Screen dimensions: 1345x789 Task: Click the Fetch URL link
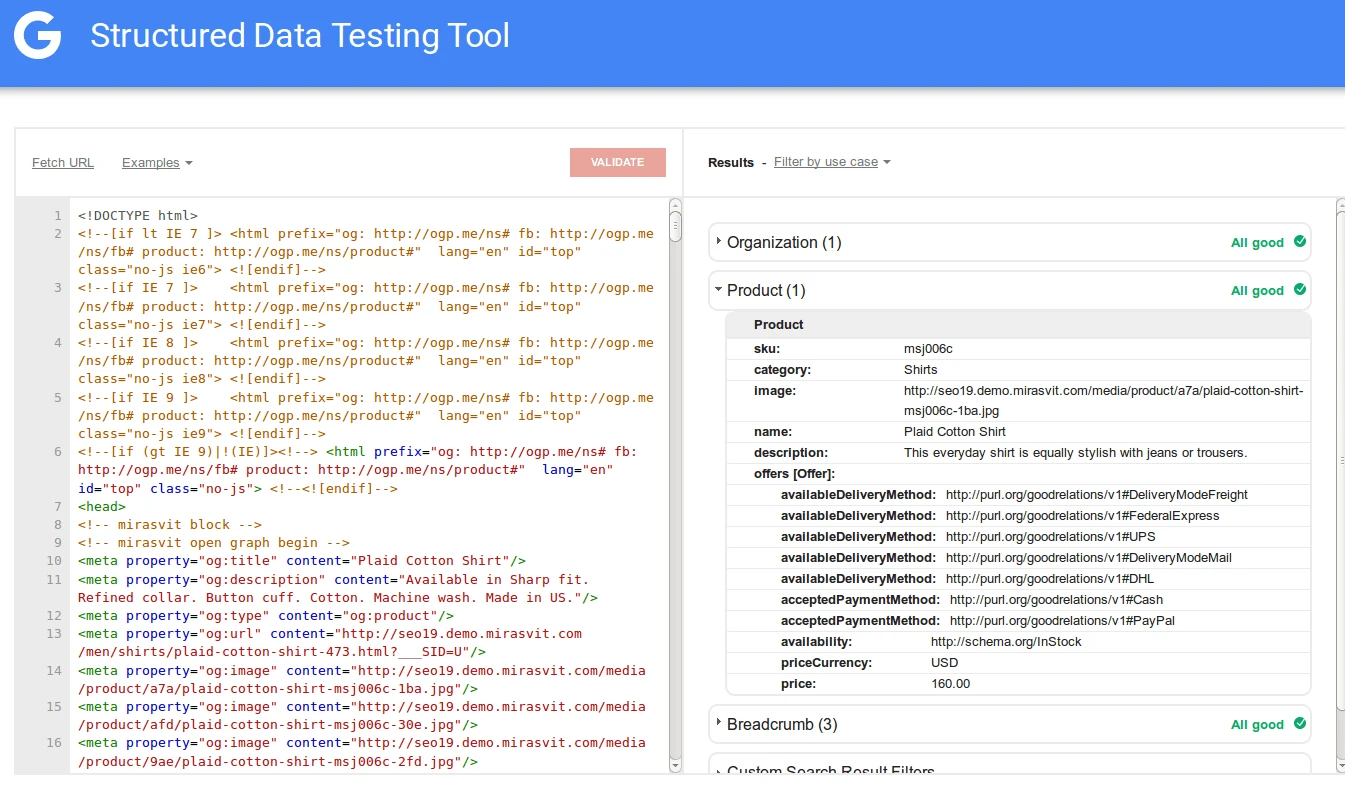[x=62, y=162]
